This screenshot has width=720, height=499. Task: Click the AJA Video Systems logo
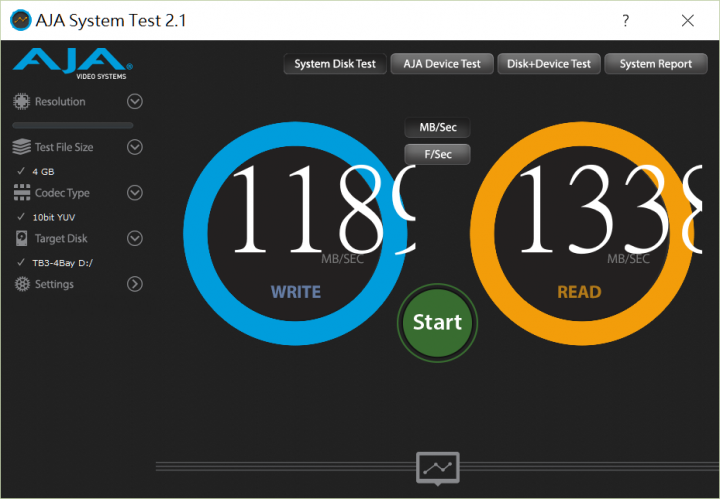73,63
